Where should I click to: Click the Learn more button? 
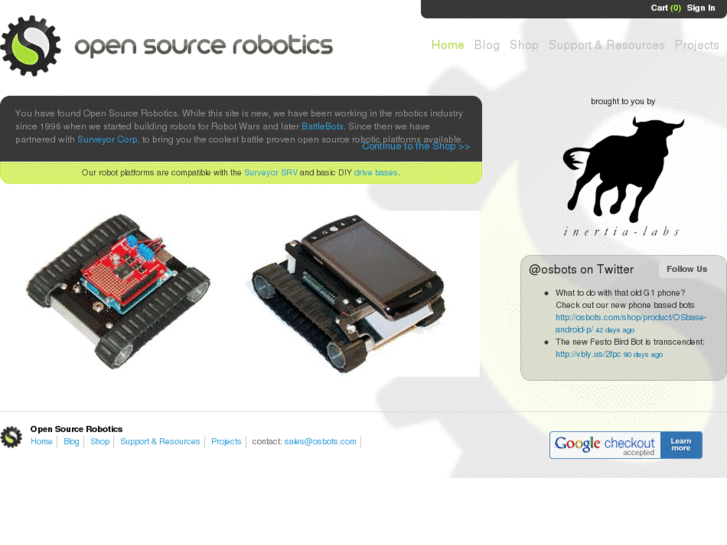(x=681, y=445)
